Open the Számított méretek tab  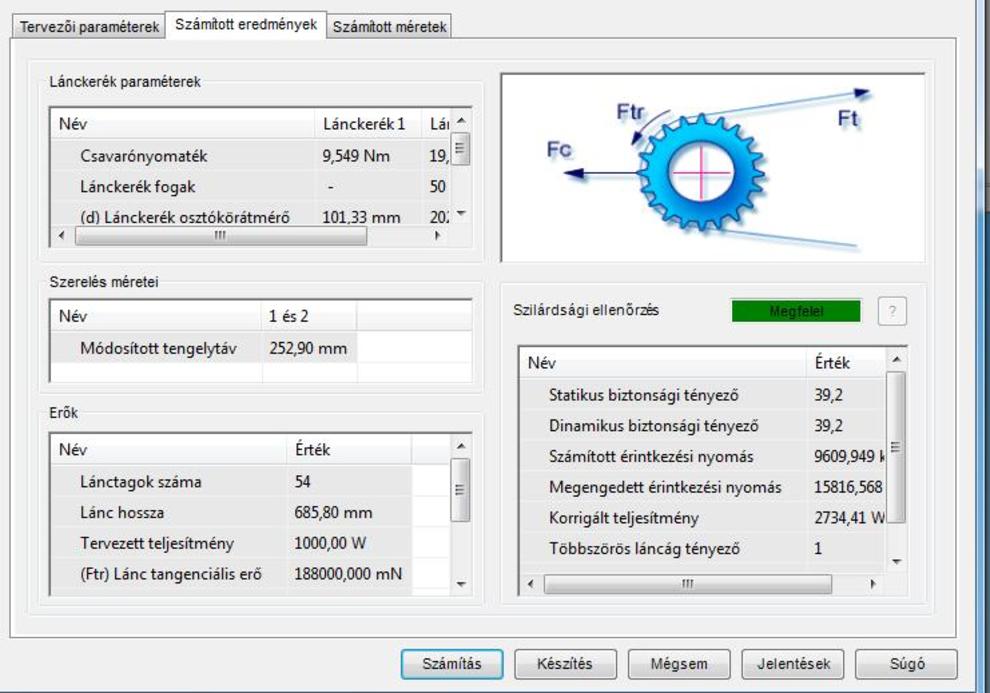(x=390, y=27)
